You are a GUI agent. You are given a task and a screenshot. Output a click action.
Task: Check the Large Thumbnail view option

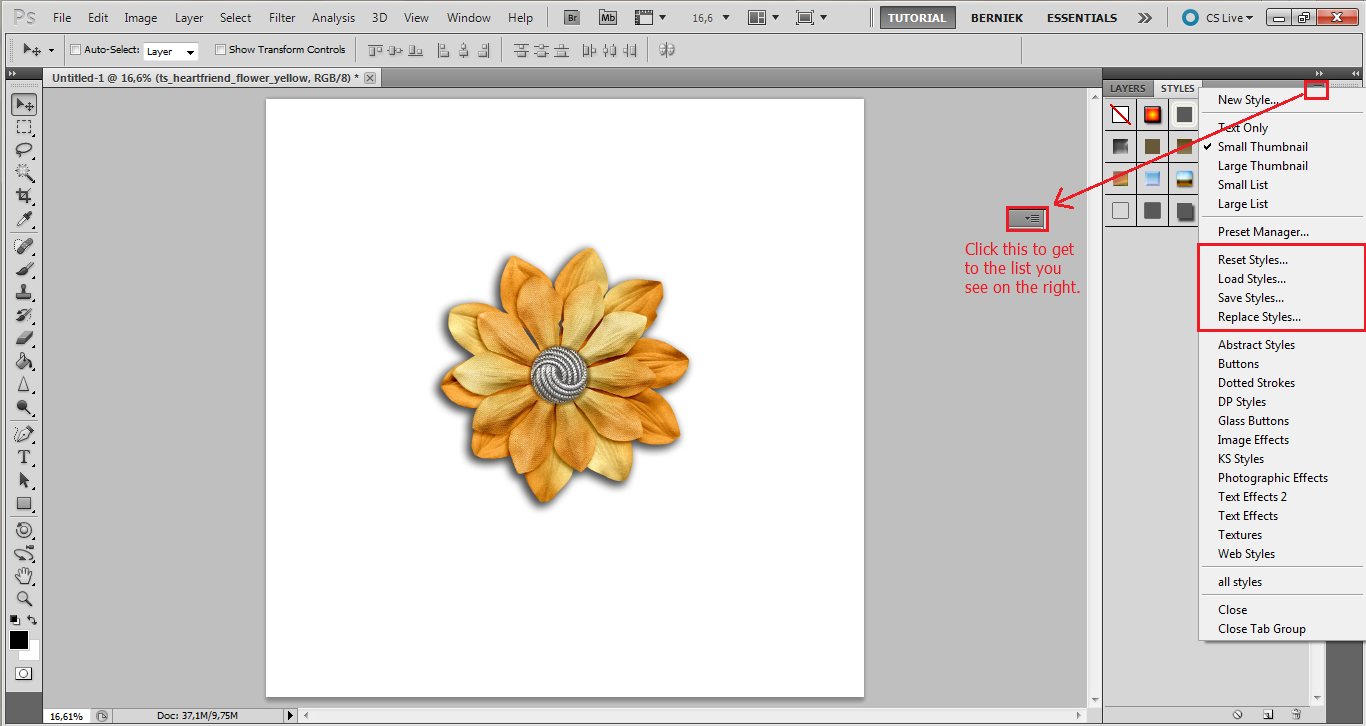(x=1262, y=165)
